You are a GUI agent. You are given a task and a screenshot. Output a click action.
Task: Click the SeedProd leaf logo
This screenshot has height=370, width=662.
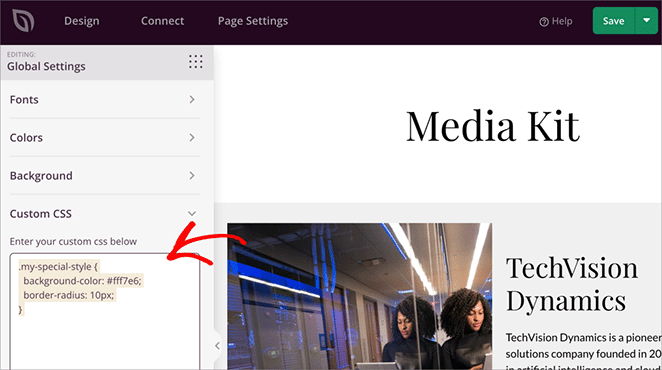(x=23, y=20)
